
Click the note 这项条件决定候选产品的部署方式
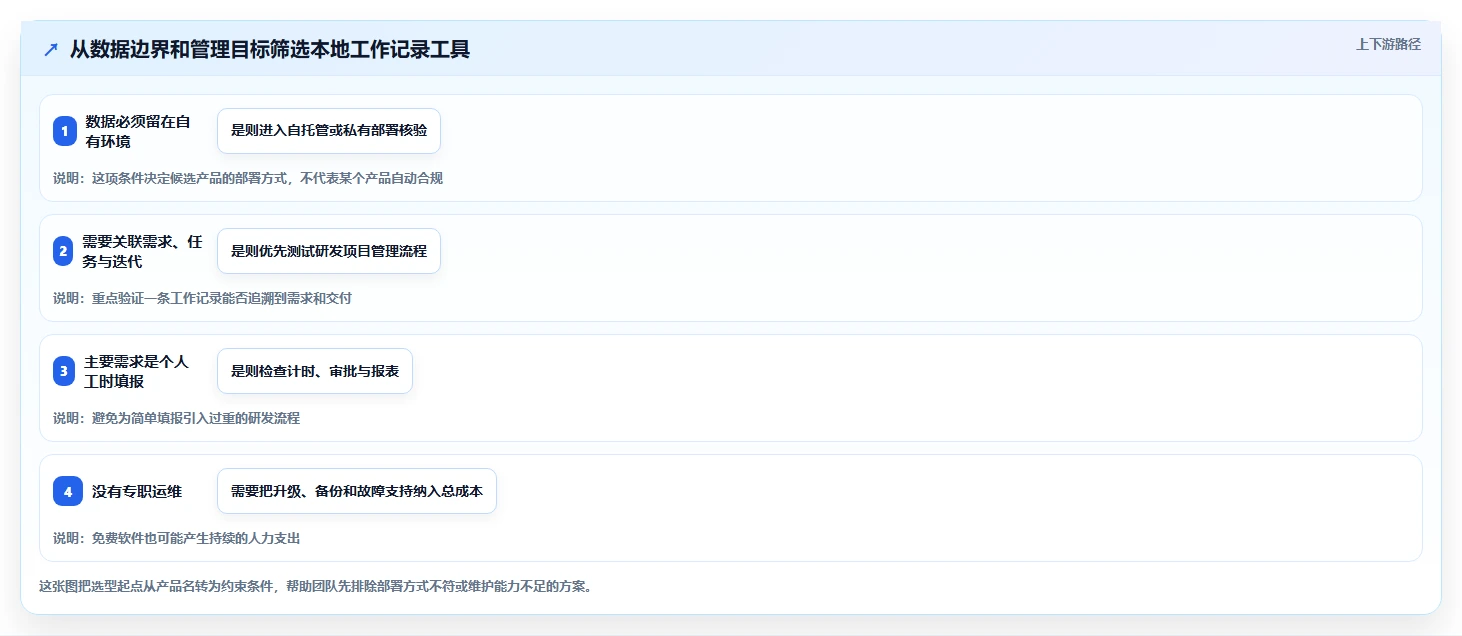pos(248,178)
